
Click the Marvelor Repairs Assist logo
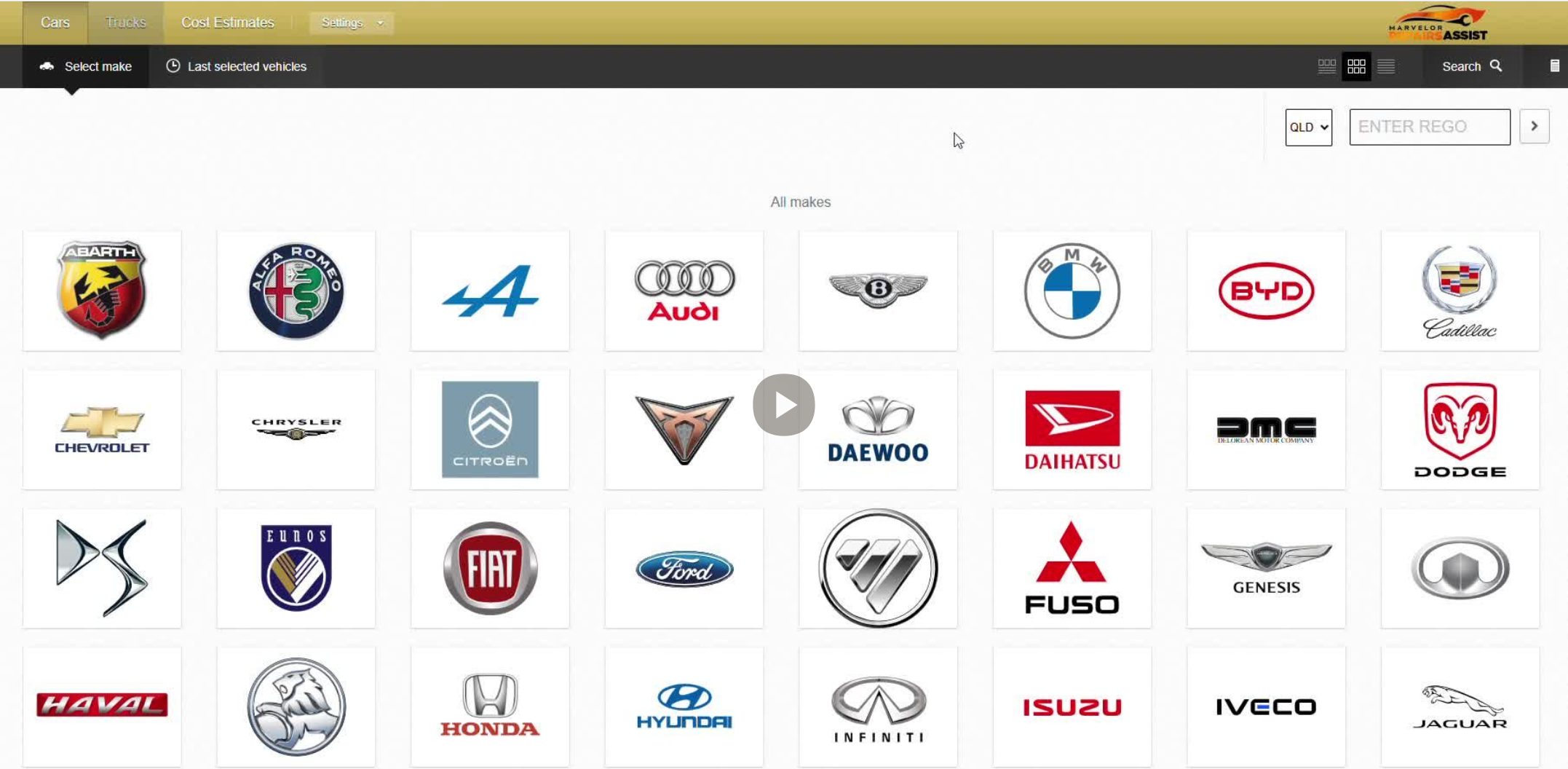point(1438,23)
